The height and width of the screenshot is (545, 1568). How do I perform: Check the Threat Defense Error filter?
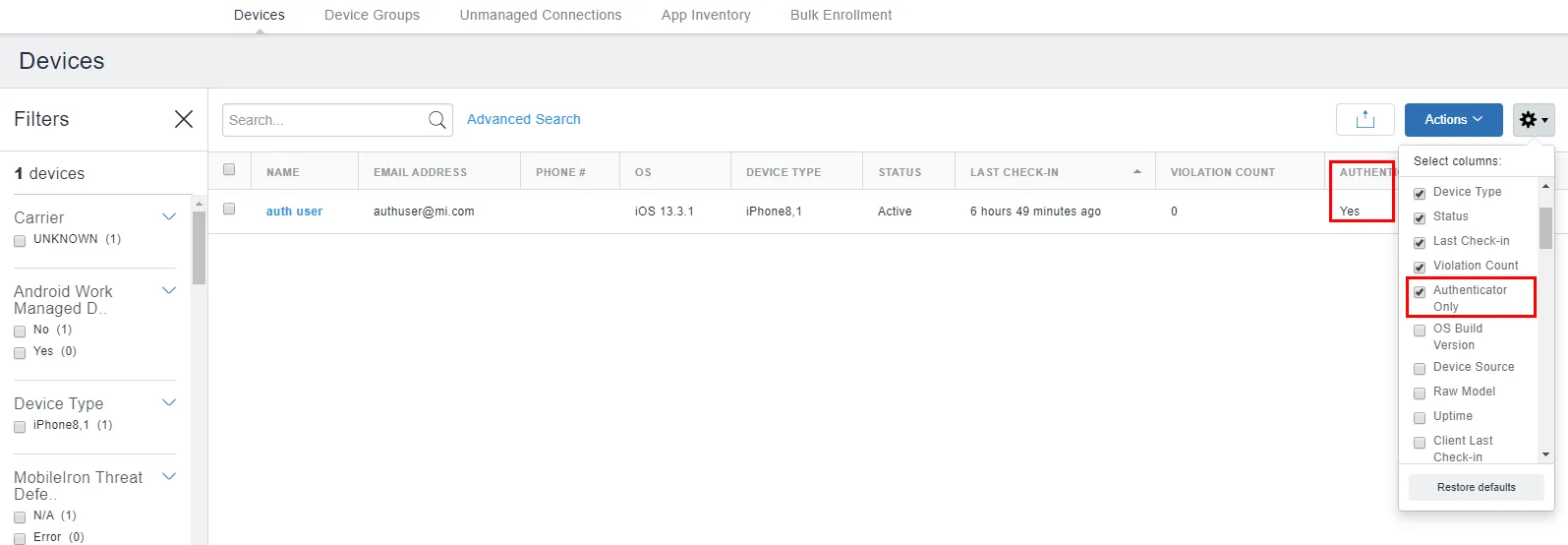point(20,538)
